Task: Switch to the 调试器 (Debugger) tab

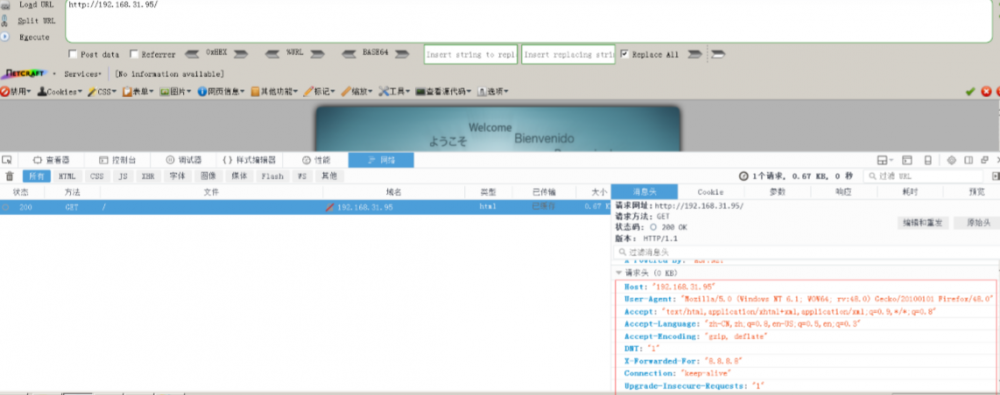Action: coord(184,160)
